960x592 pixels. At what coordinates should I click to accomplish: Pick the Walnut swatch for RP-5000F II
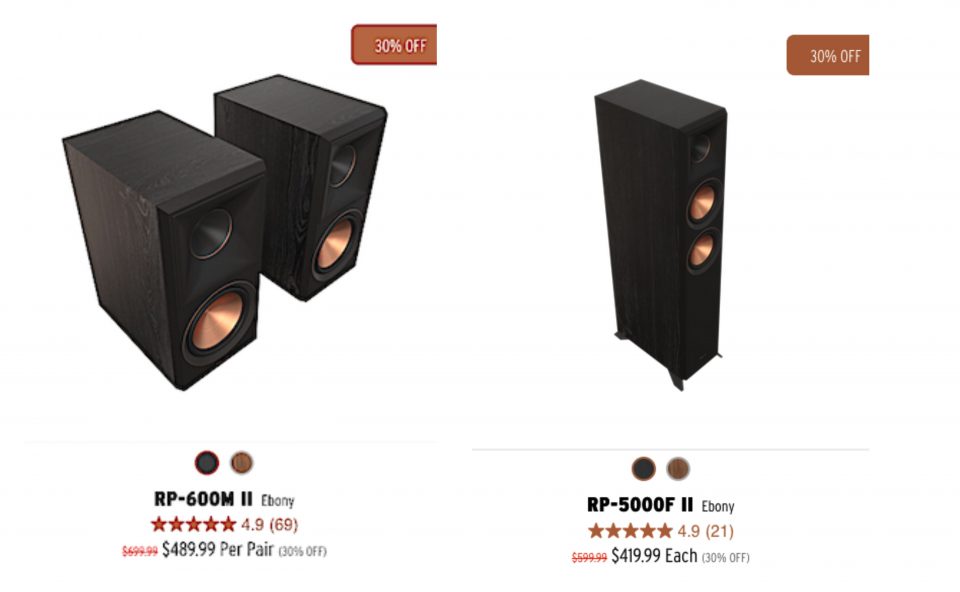[678, 469]
